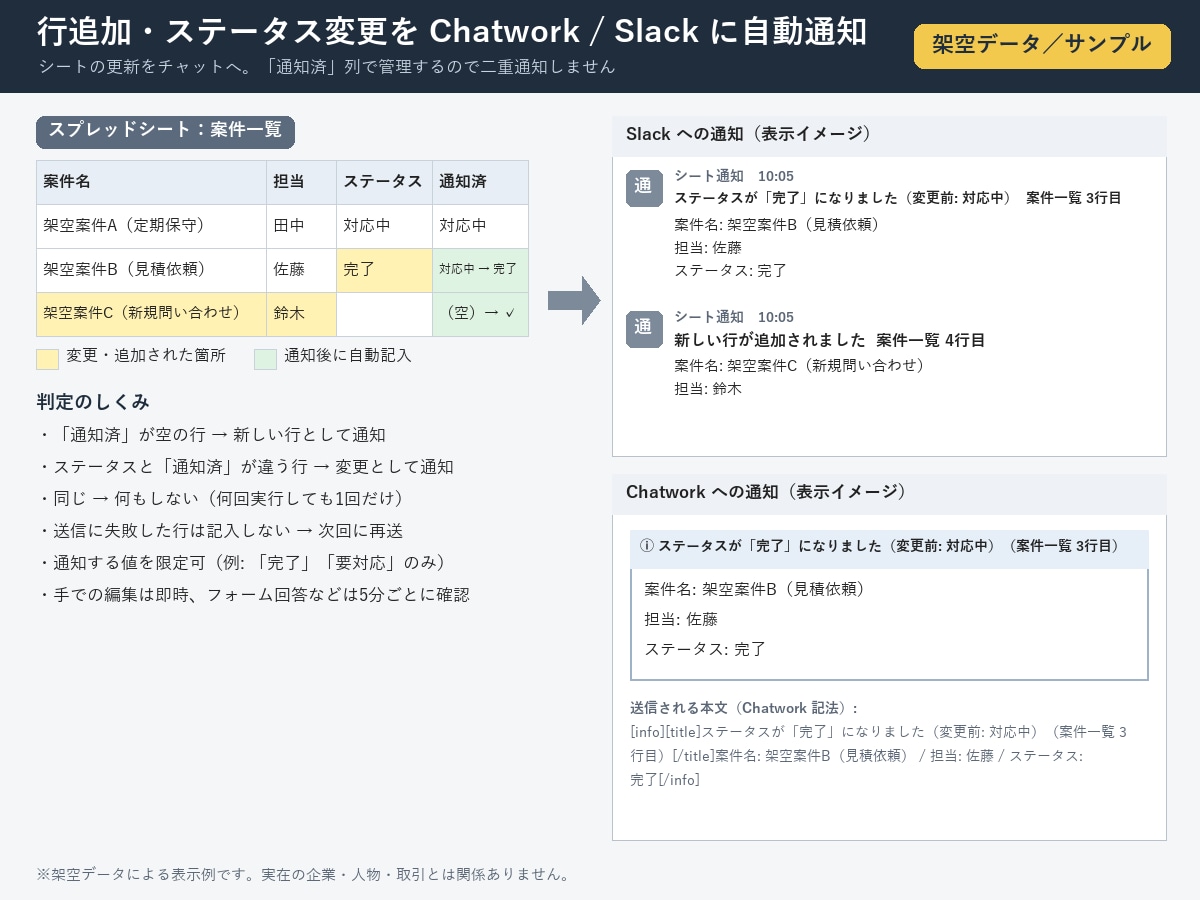Viewport: 1200px width, 900px height.
Task: Click the yellow 完了 status cell
Action: click(x=384, y=270)
